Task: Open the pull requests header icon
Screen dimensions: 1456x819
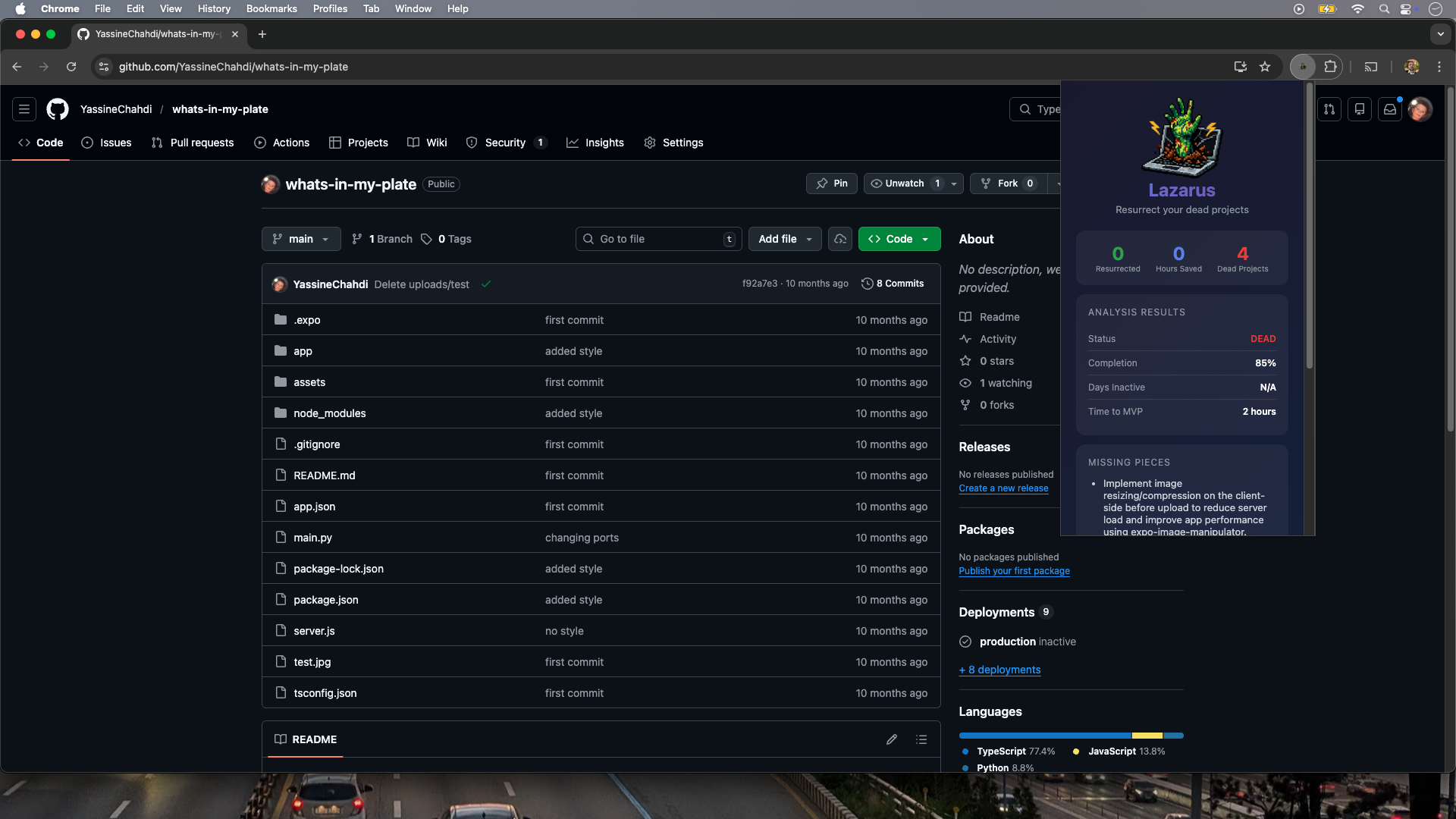Action: (1329, 109)
